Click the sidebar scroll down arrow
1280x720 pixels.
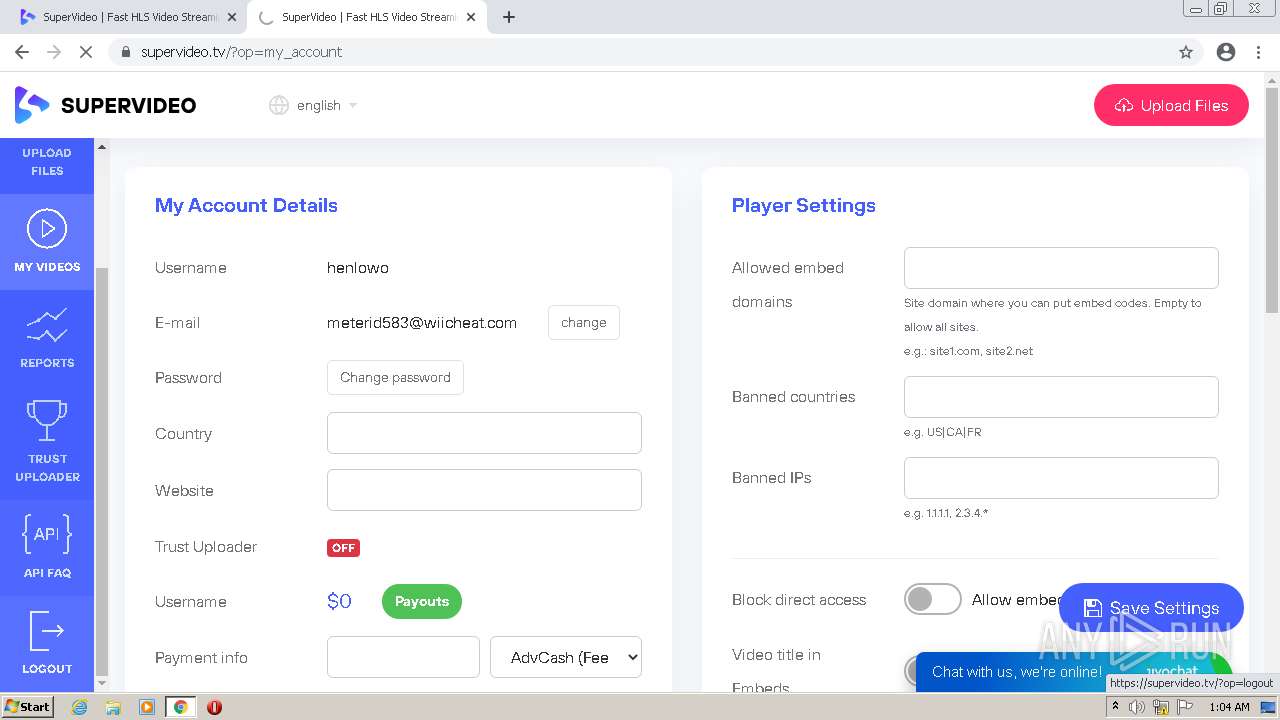(101, 683)
